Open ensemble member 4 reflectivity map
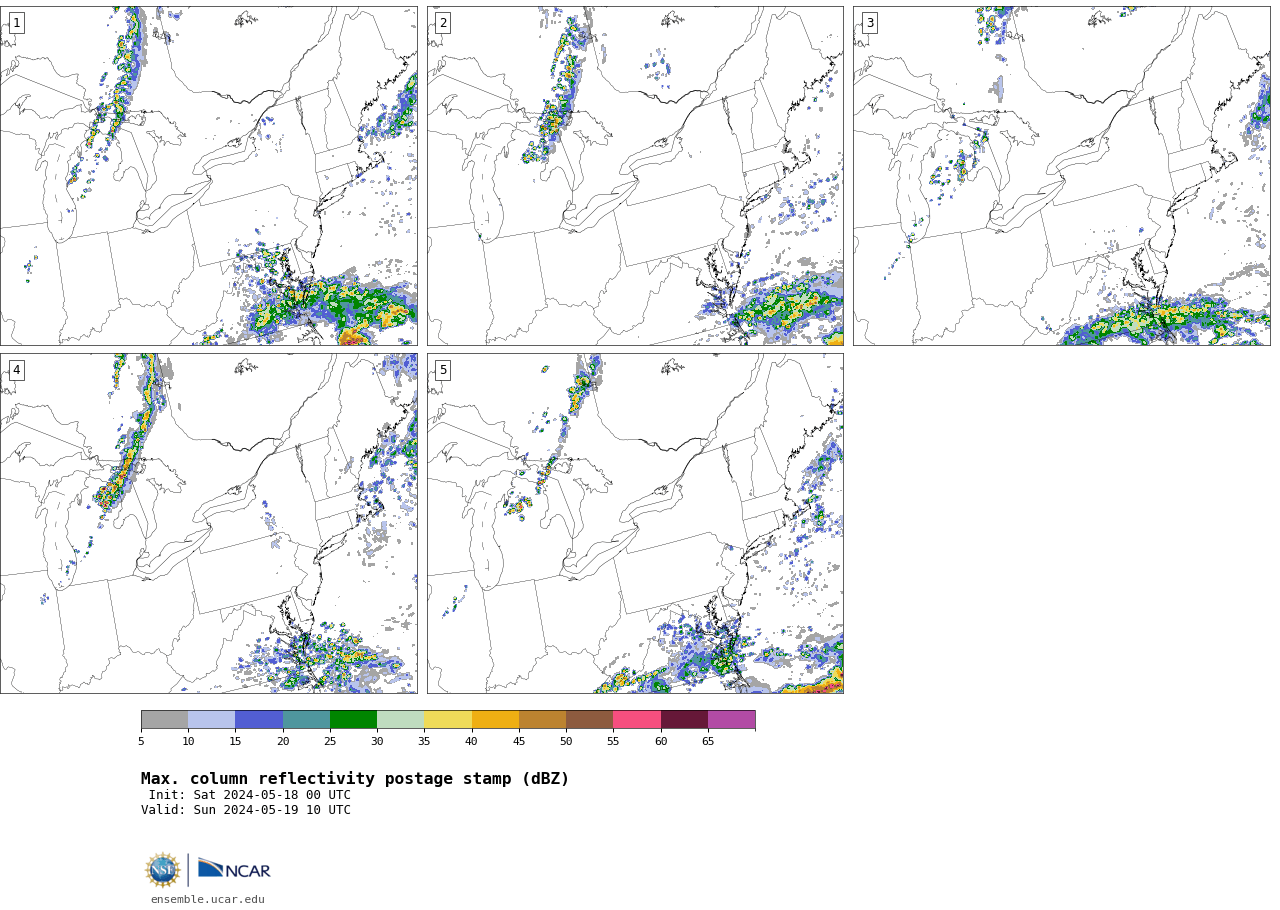The width and height of the screenshot is (1280, 910). [x=208, y=523]
